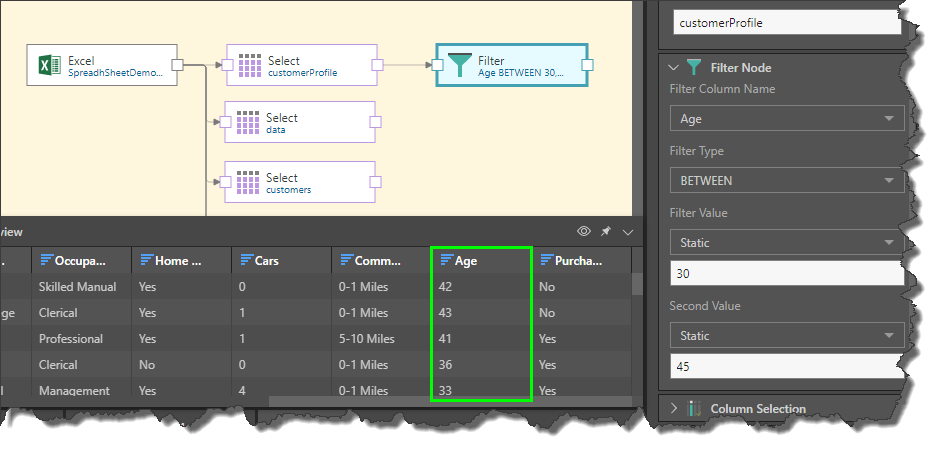This screenshot has width=942, height=451.
Task: Open the Filter Value Static dropdown
Action: 787,243
